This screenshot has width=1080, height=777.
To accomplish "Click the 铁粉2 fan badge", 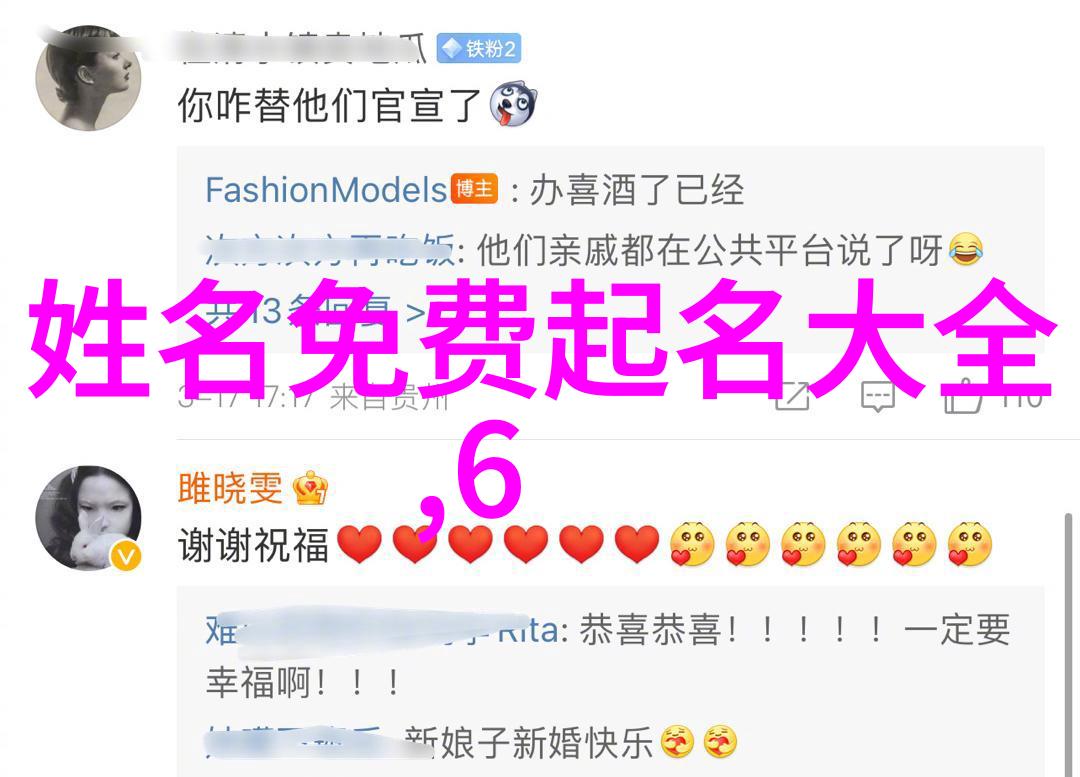I will coord(479,48).
